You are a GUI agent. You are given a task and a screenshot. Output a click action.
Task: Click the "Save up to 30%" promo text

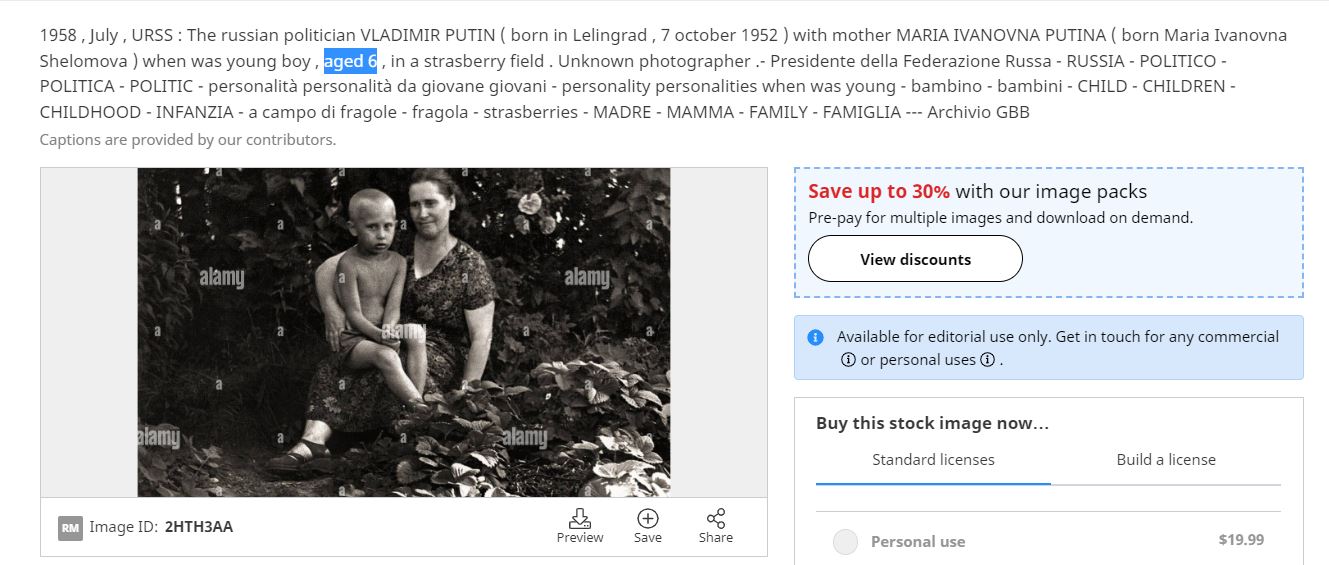click(879, 191)
